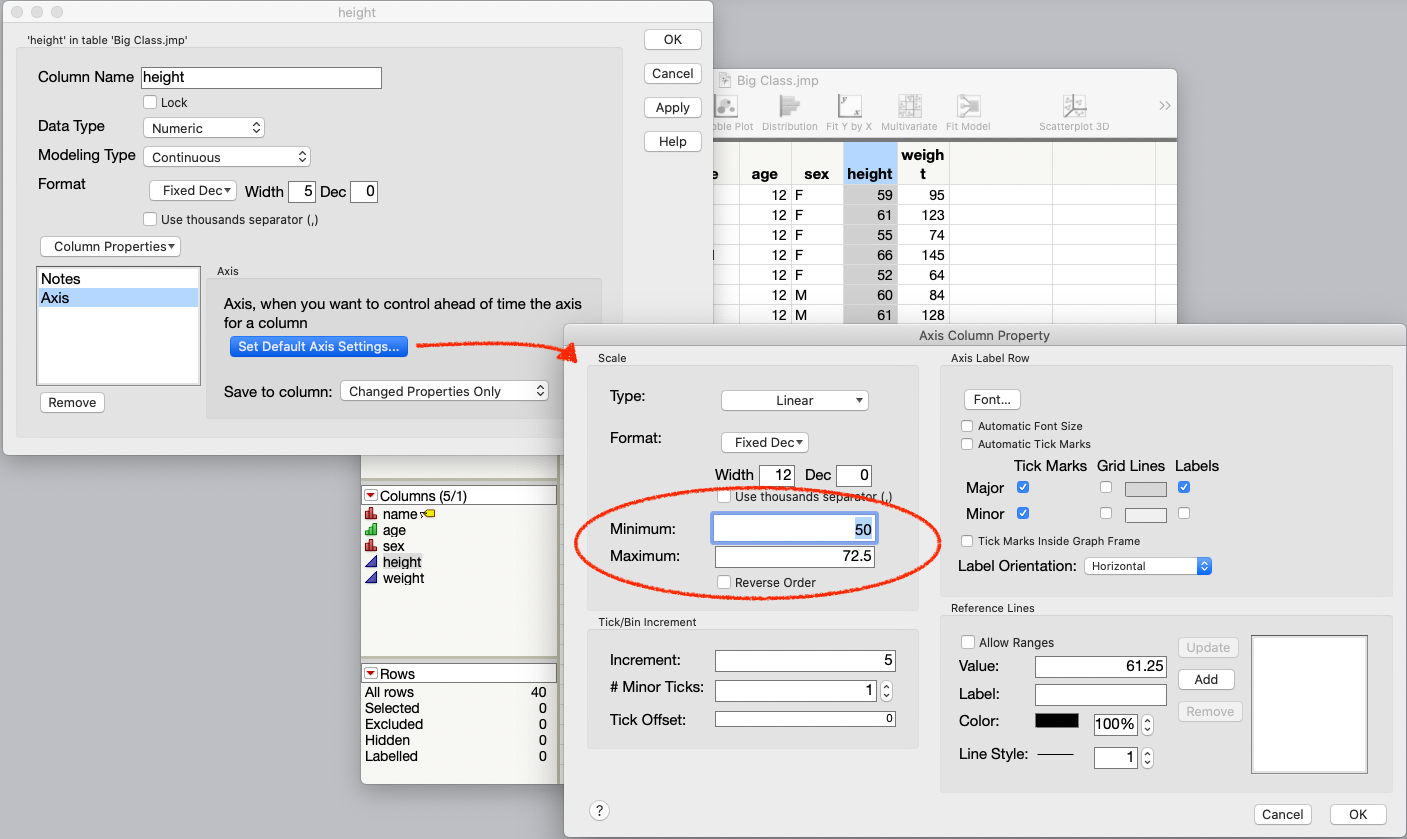Change the Label Orientation dropdown

pyautogui.click(x=1146, y=565)
